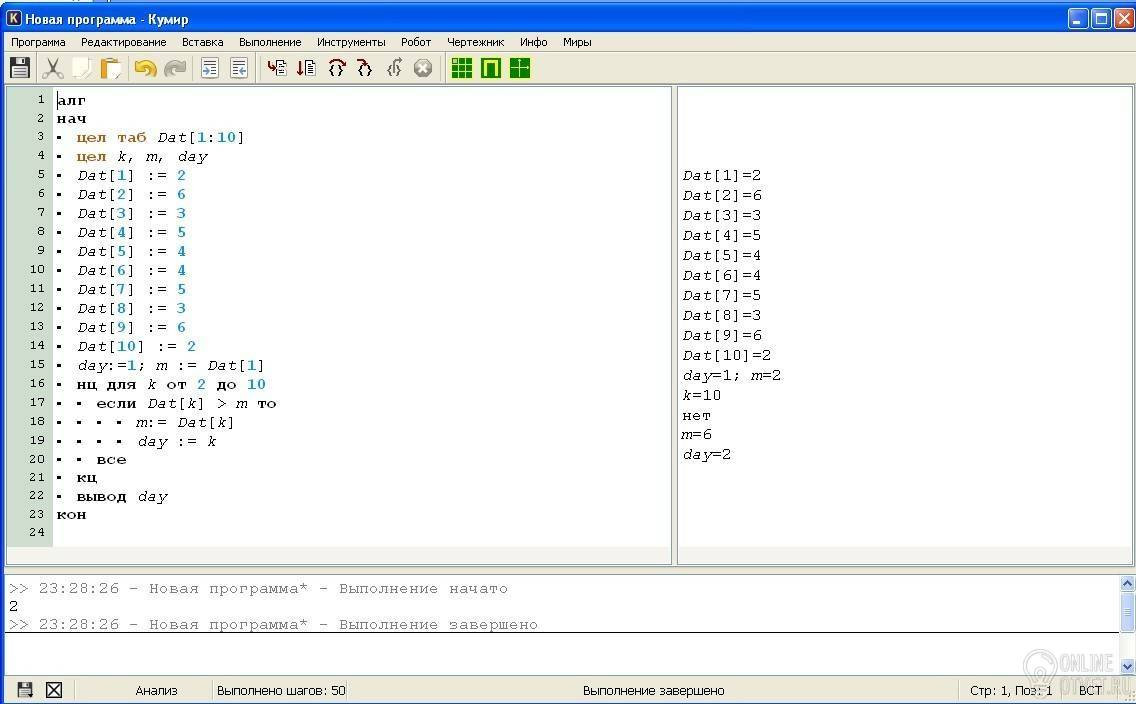Click the status bar floppy icon
The height and width of the screenshot is (704, 1136).
pyautogui.click(x=25, y=690)
